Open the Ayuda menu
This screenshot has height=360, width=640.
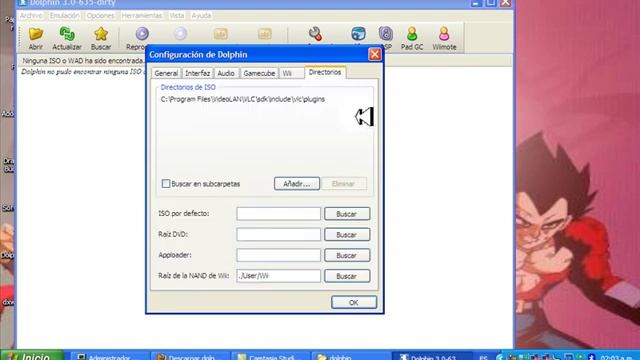coord(201,16)
